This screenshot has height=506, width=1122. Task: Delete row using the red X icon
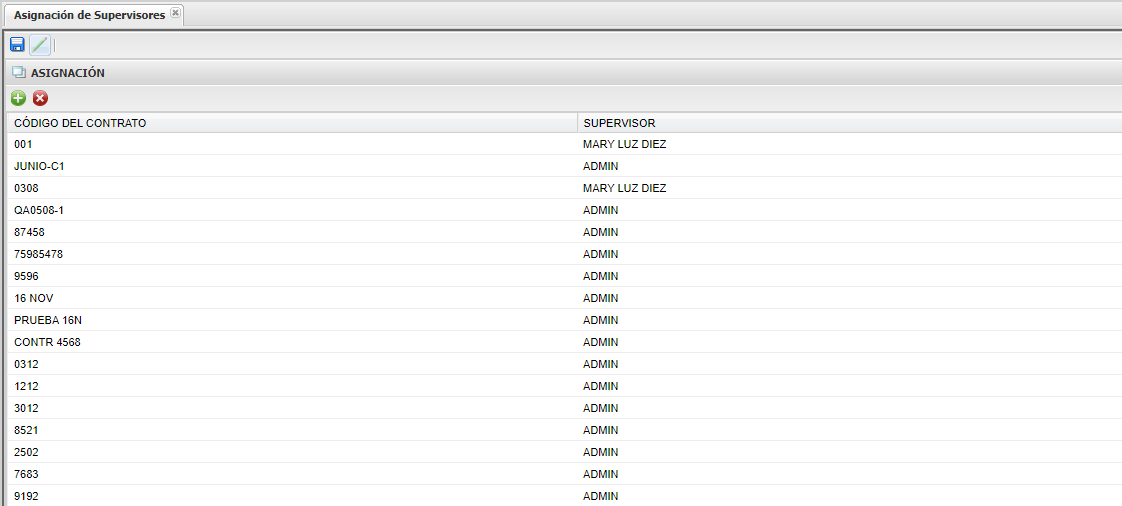tap(40, 98)
